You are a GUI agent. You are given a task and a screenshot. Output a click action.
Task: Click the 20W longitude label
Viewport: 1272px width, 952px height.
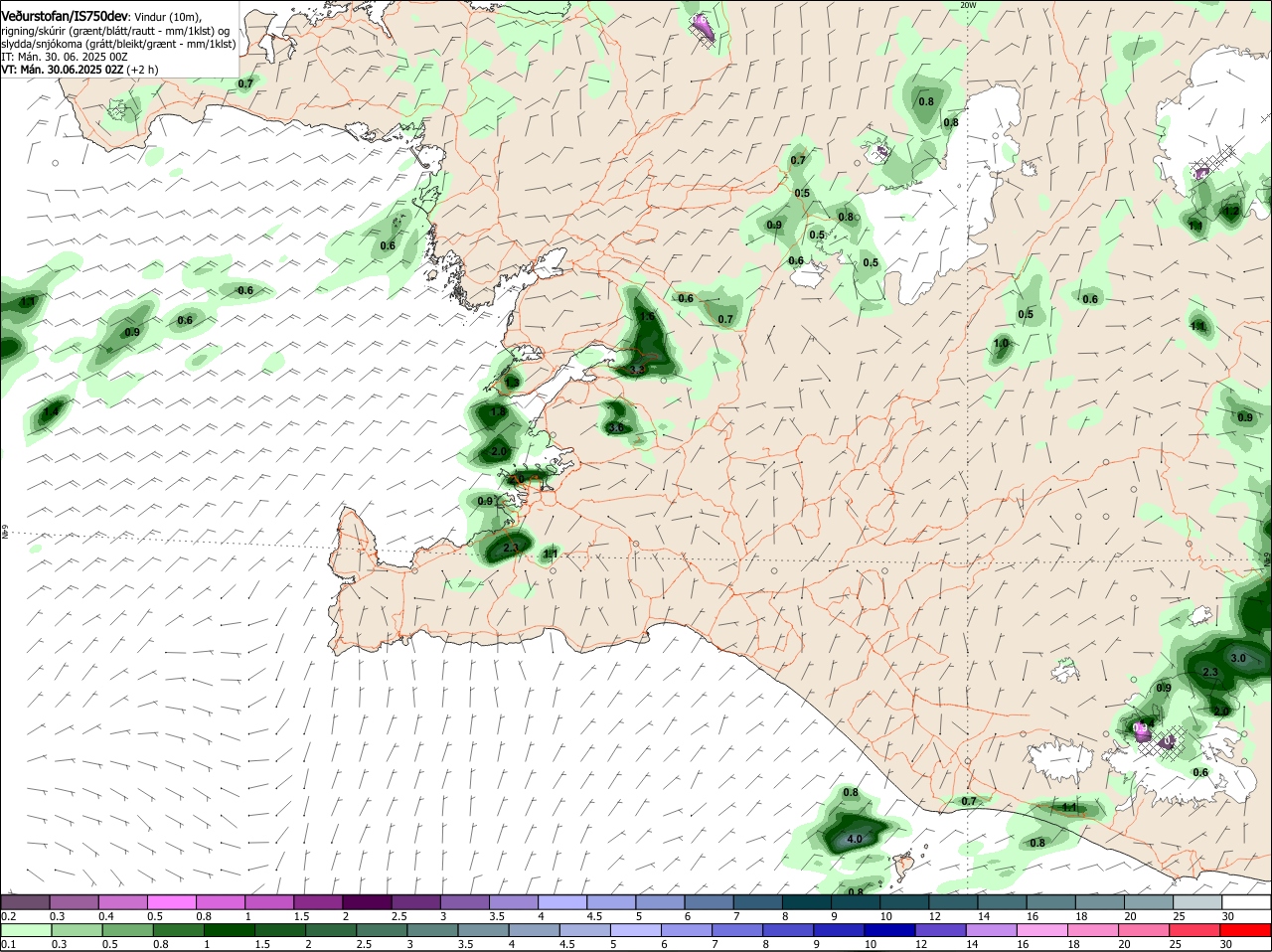click(968, 5)
